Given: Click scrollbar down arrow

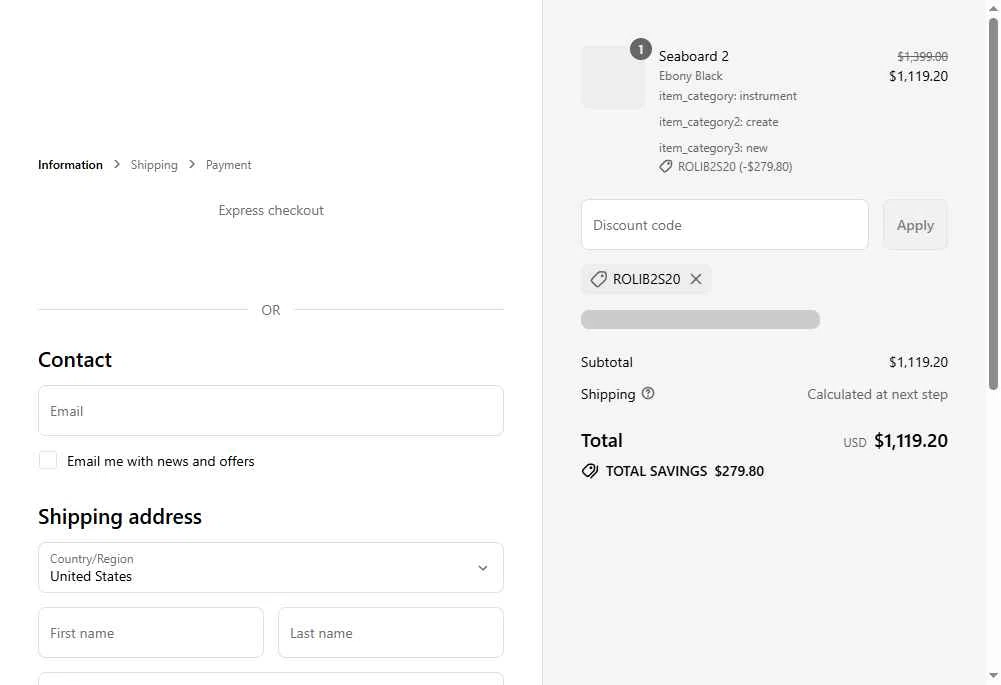Looking at the screenshot, I should click(993, 675).
